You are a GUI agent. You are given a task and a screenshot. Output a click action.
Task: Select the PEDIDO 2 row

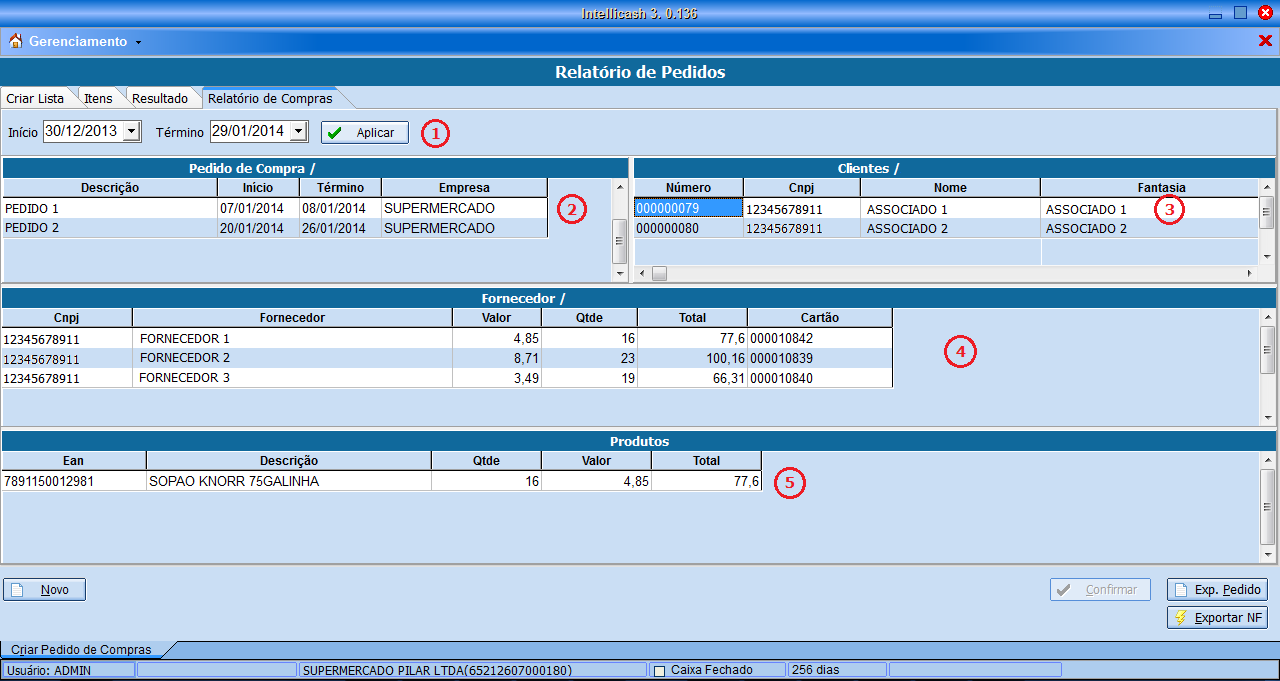(110, 228)
